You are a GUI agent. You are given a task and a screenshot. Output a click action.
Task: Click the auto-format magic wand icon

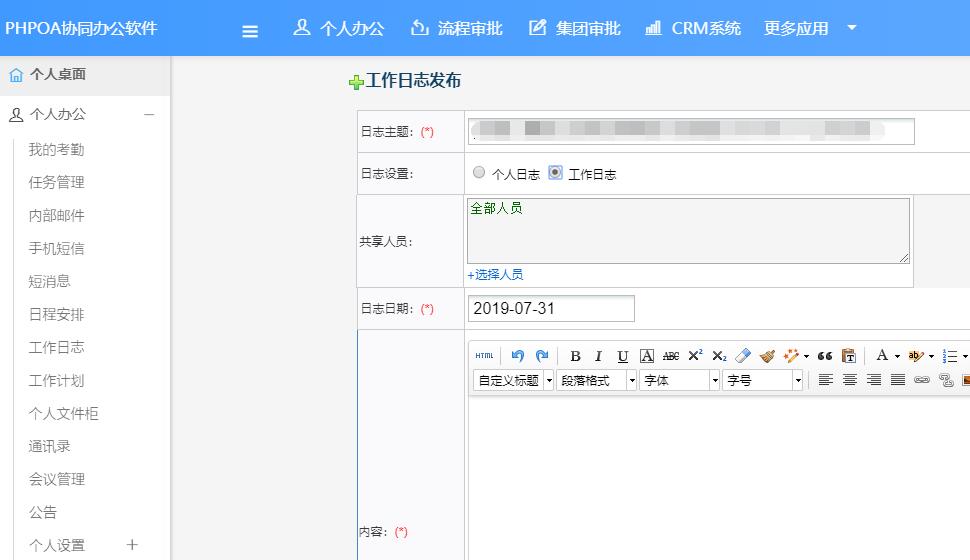click(791, 356)
